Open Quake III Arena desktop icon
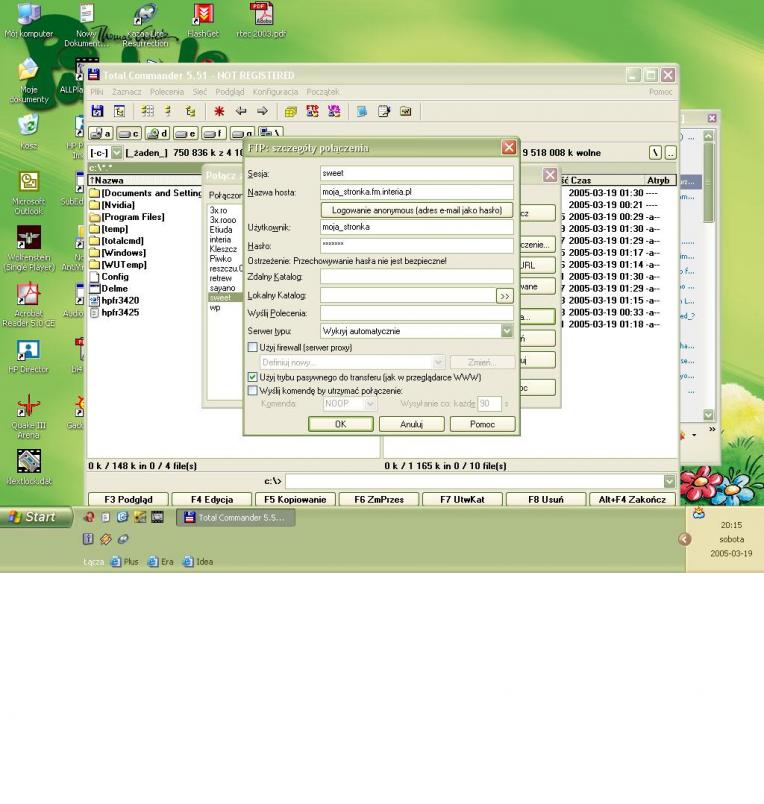The image size is (764, 804). click(29, 417)
